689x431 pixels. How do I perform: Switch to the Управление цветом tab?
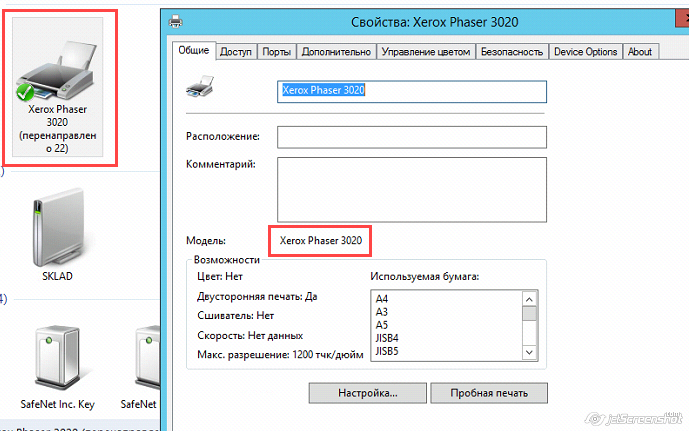(425, 52)
